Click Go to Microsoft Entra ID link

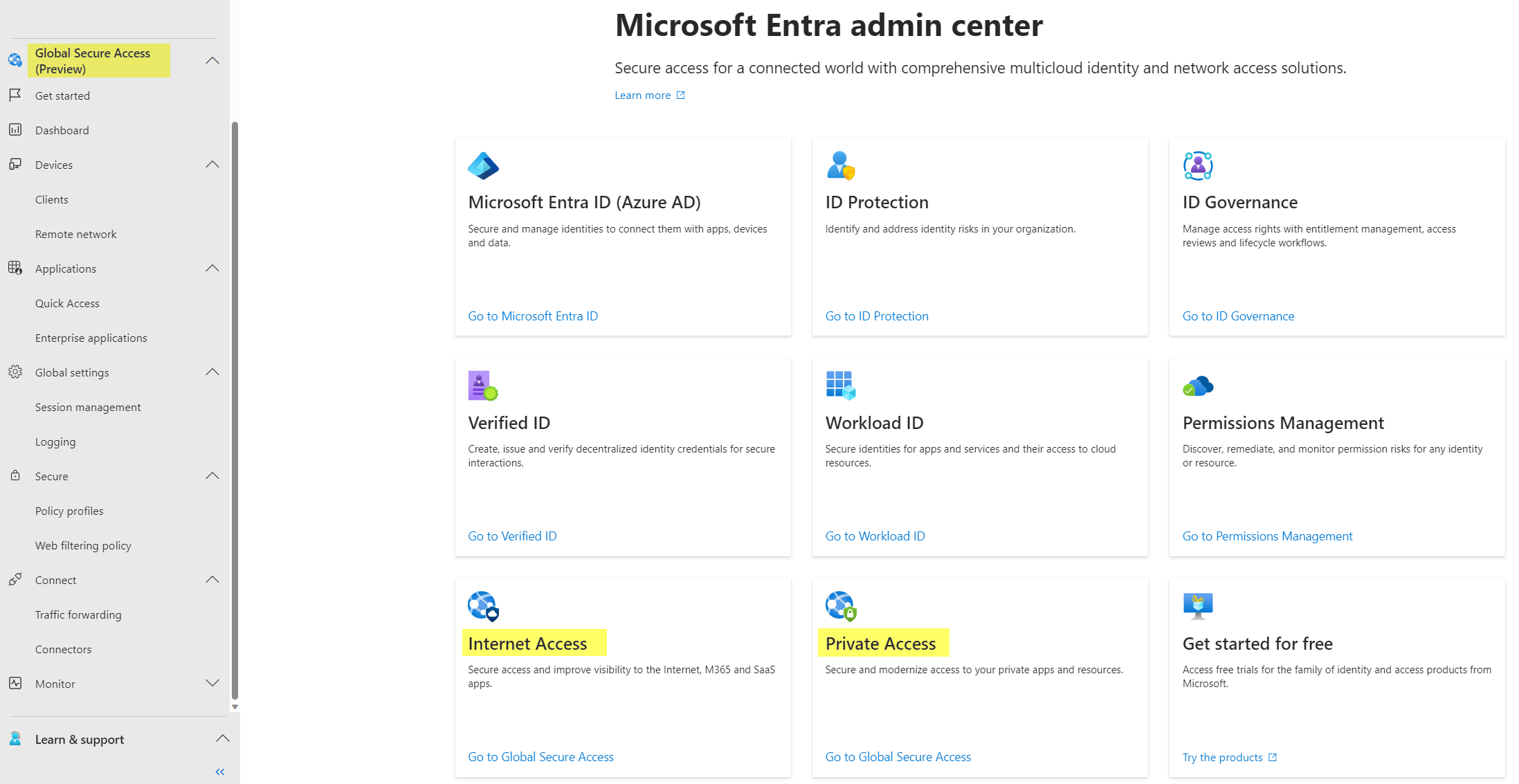533,316
